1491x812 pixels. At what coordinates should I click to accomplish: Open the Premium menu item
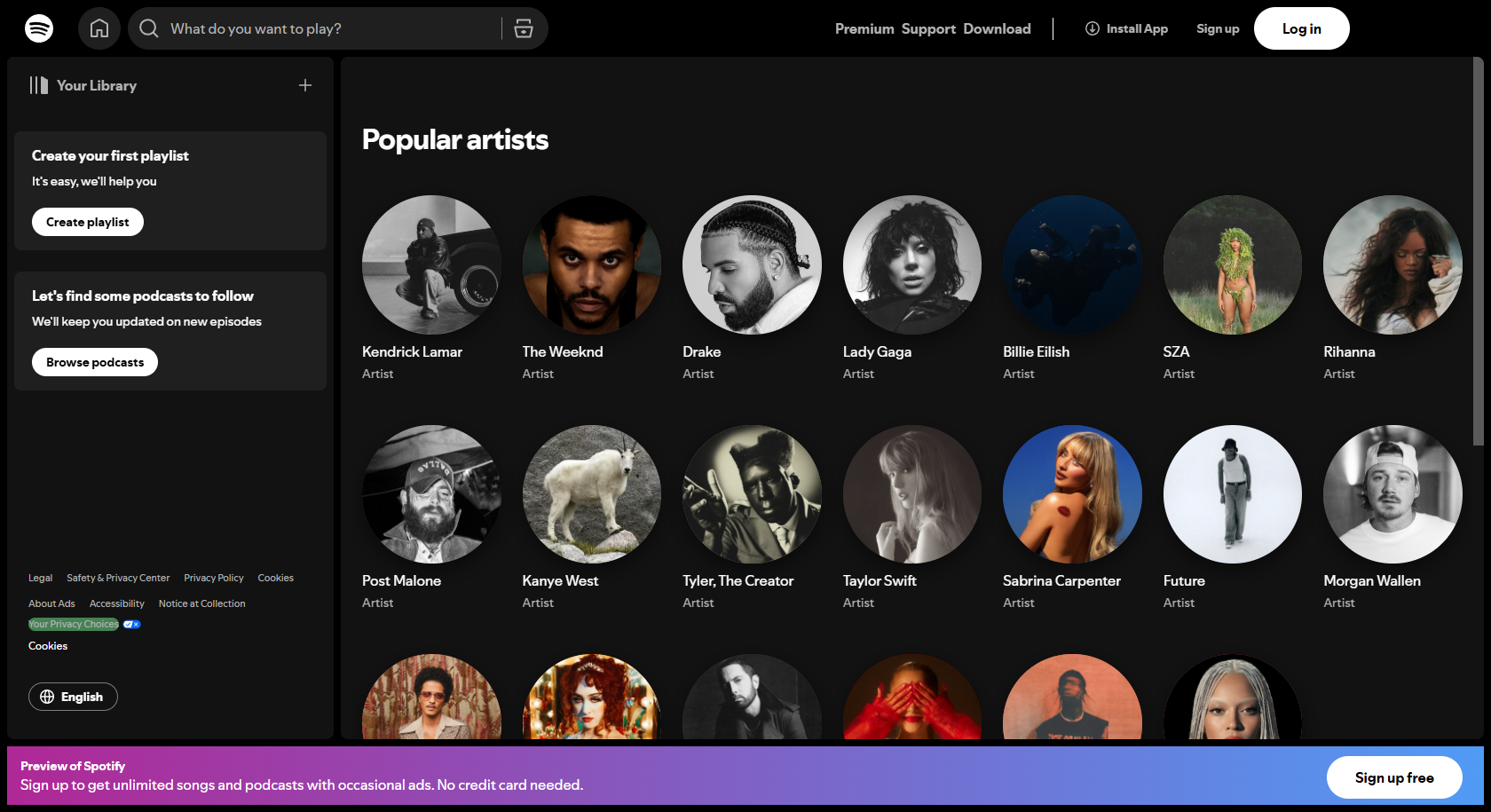864,28
